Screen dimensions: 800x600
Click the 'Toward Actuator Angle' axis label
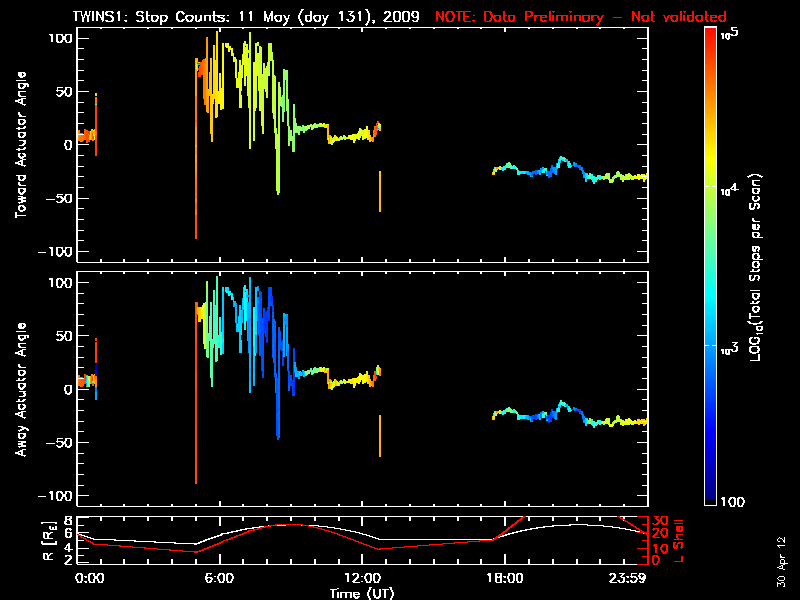point(21,145)
